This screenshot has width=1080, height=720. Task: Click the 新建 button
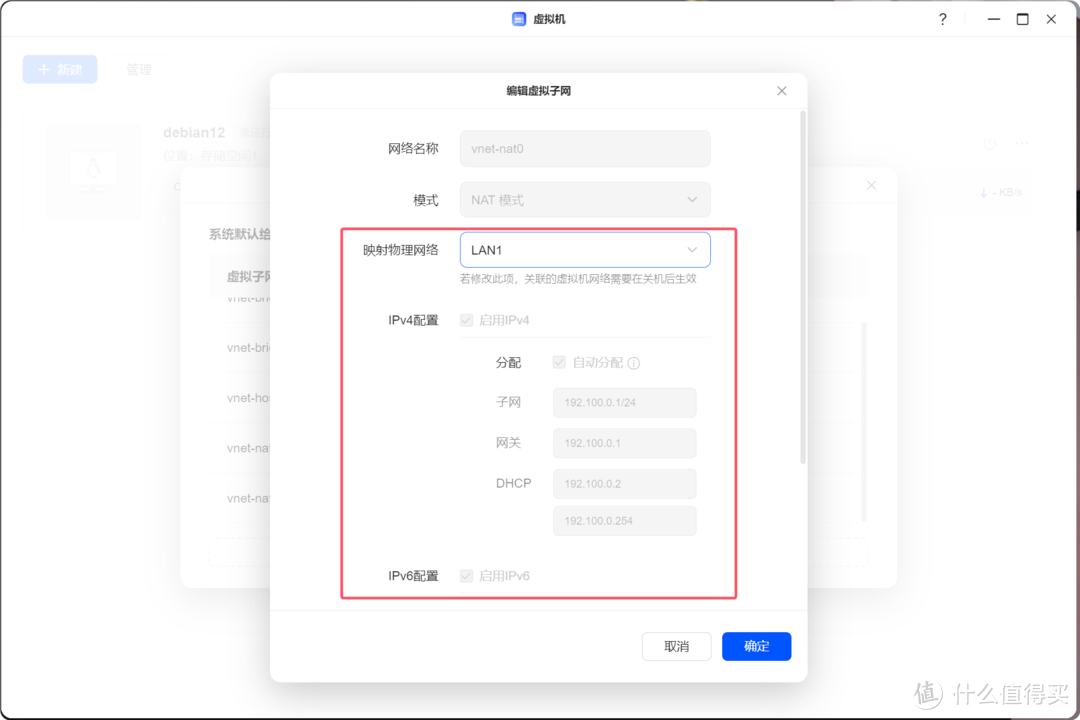point(60,68)
